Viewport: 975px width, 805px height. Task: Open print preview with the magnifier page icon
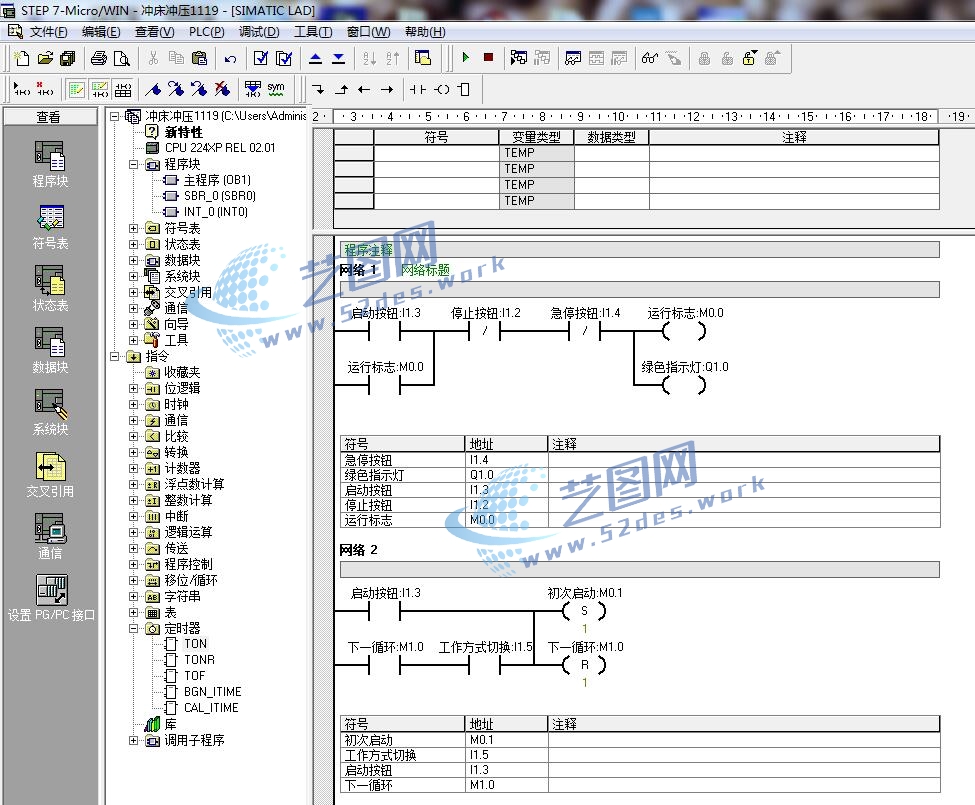[x=122, y=58]
